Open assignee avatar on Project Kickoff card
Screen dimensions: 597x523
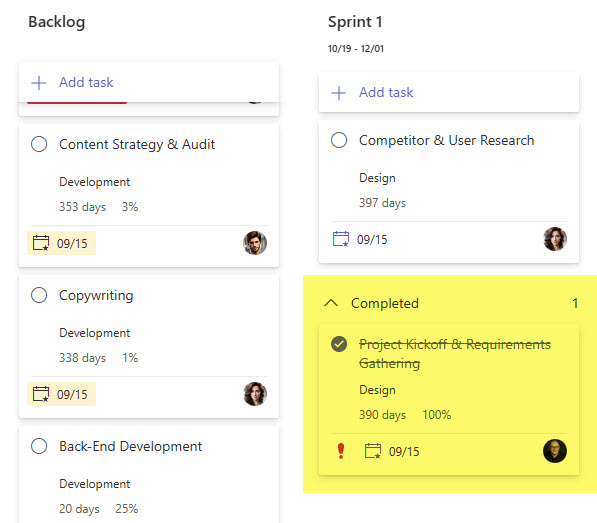[555, 451]
